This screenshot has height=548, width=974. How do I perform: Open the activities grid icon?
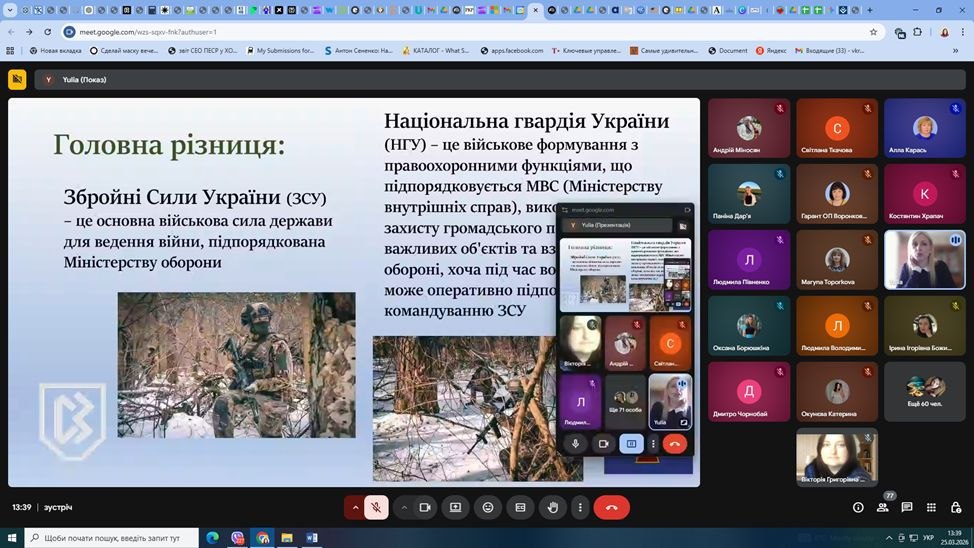pyautogui.click(x=932, y=508)
